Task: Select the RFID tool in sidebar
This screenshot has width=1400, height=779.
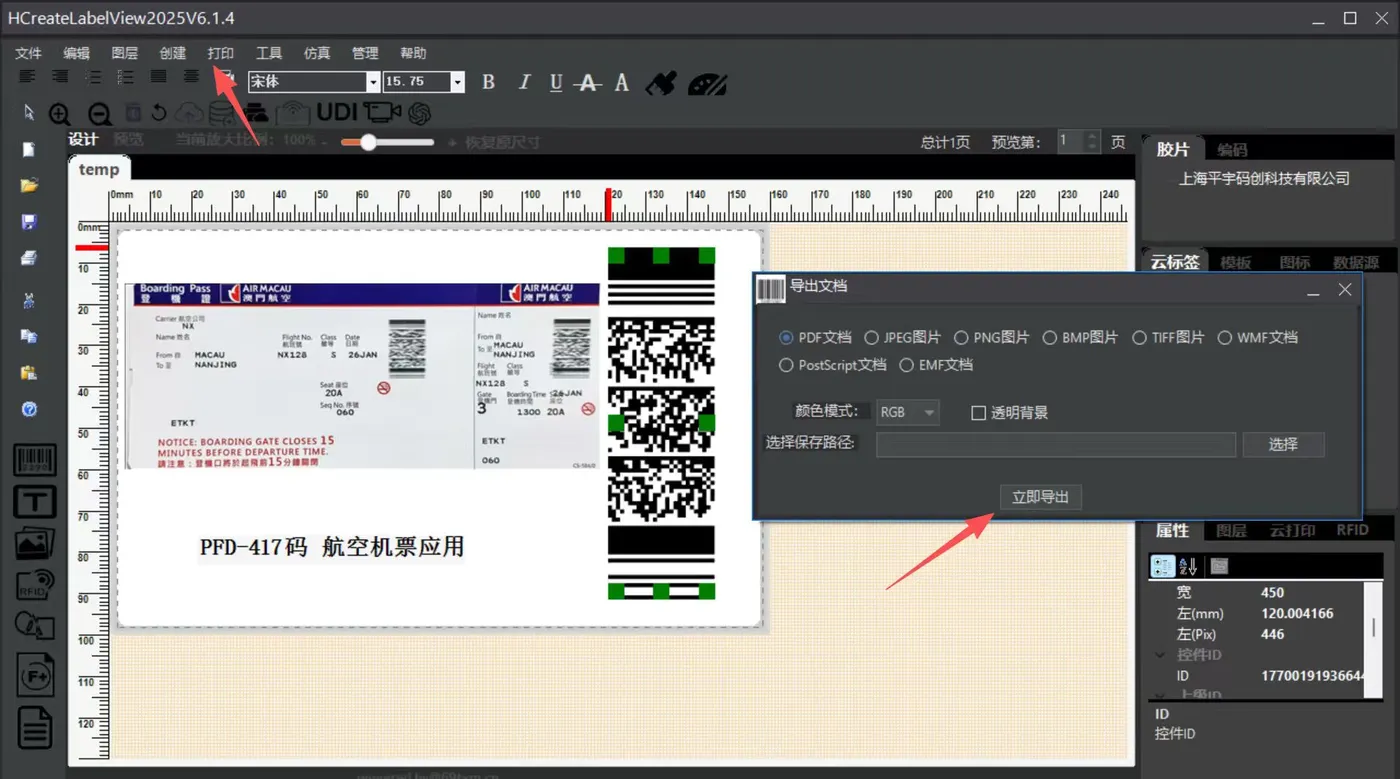Action: (34, 584)
